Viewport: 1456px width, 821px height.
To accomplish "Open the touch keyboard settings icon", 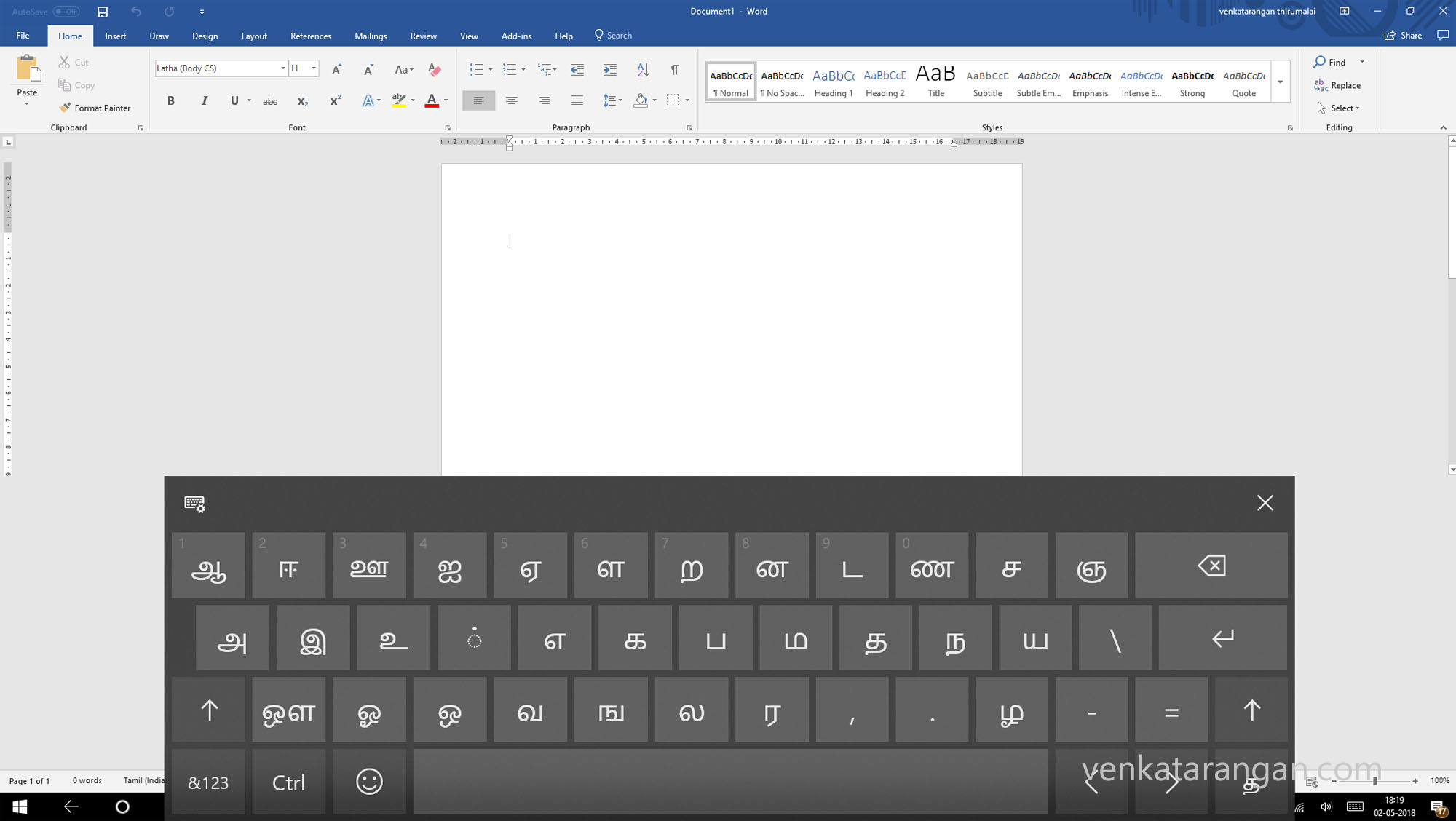I will pyautogui.click(x=194, y=503).
